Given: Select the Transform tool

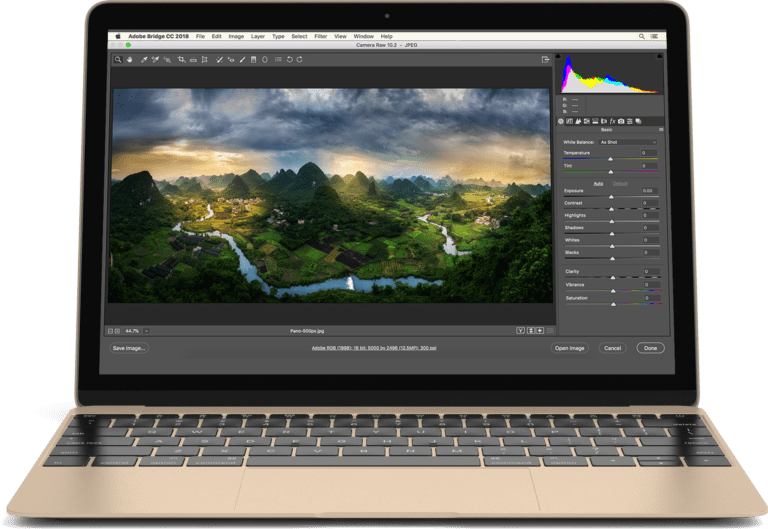Looking at the screenshot, I should [x=205, y=59].
